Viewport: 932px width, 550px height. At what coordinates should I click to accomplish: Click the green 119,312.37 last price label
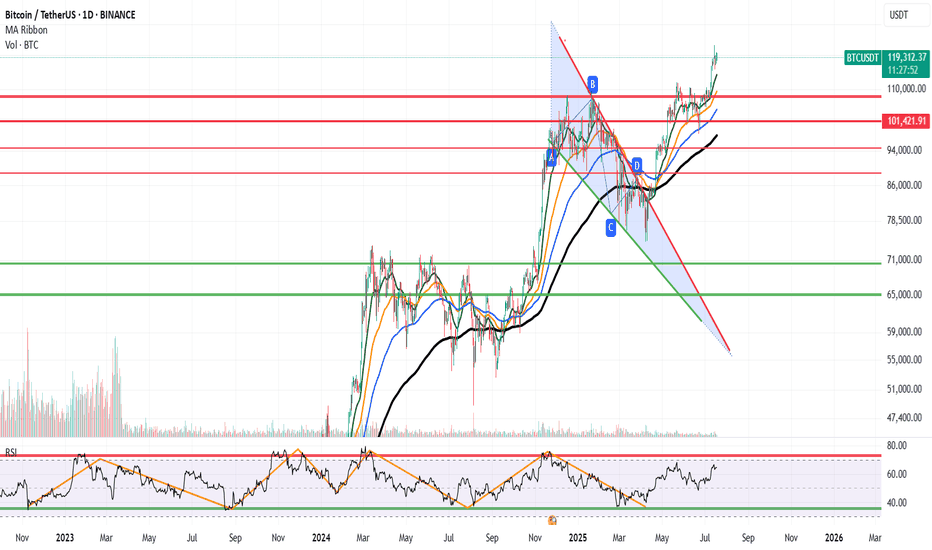906,57
